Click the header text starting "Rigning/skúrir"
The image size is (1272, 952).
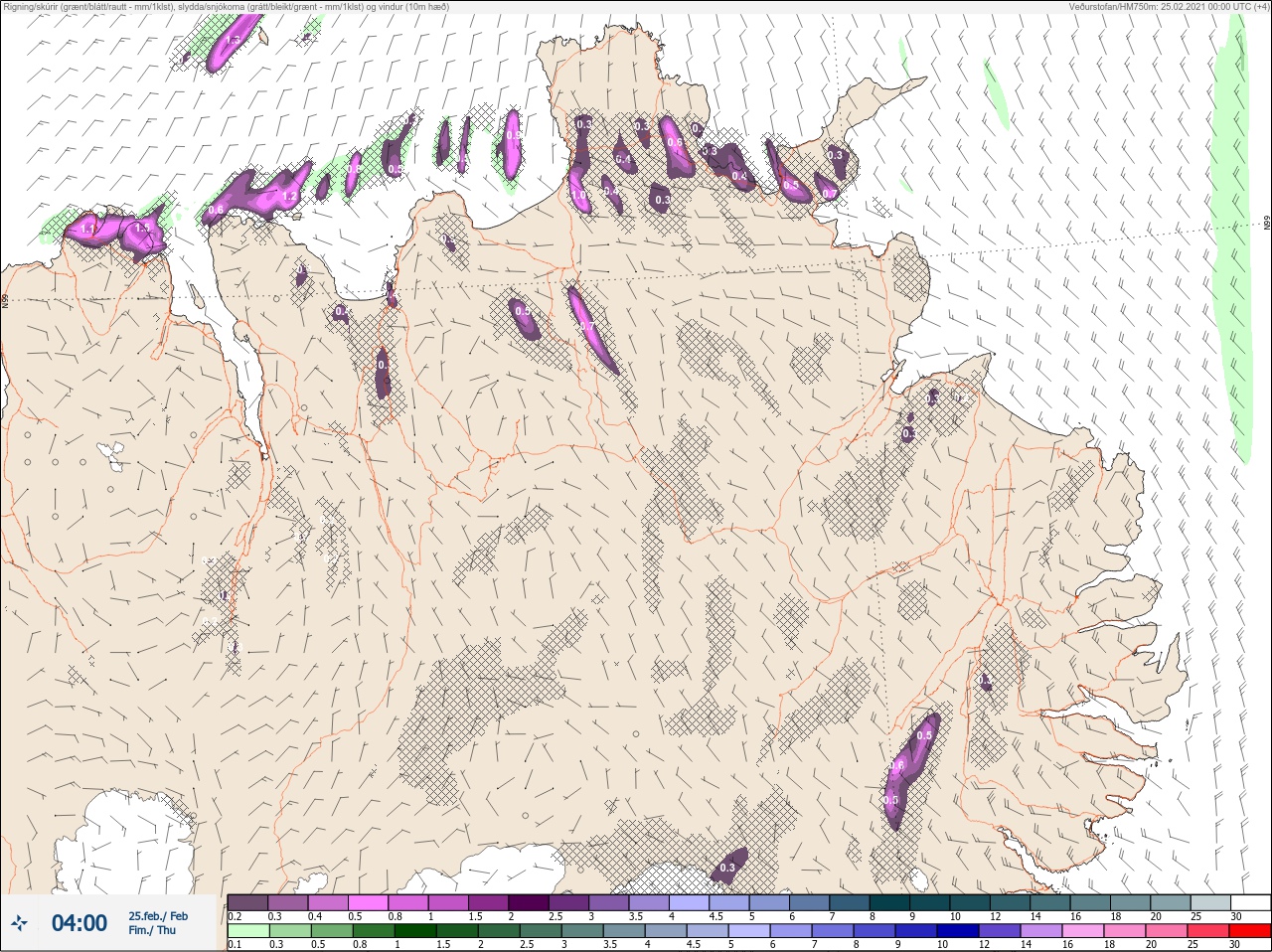point(226,7)
